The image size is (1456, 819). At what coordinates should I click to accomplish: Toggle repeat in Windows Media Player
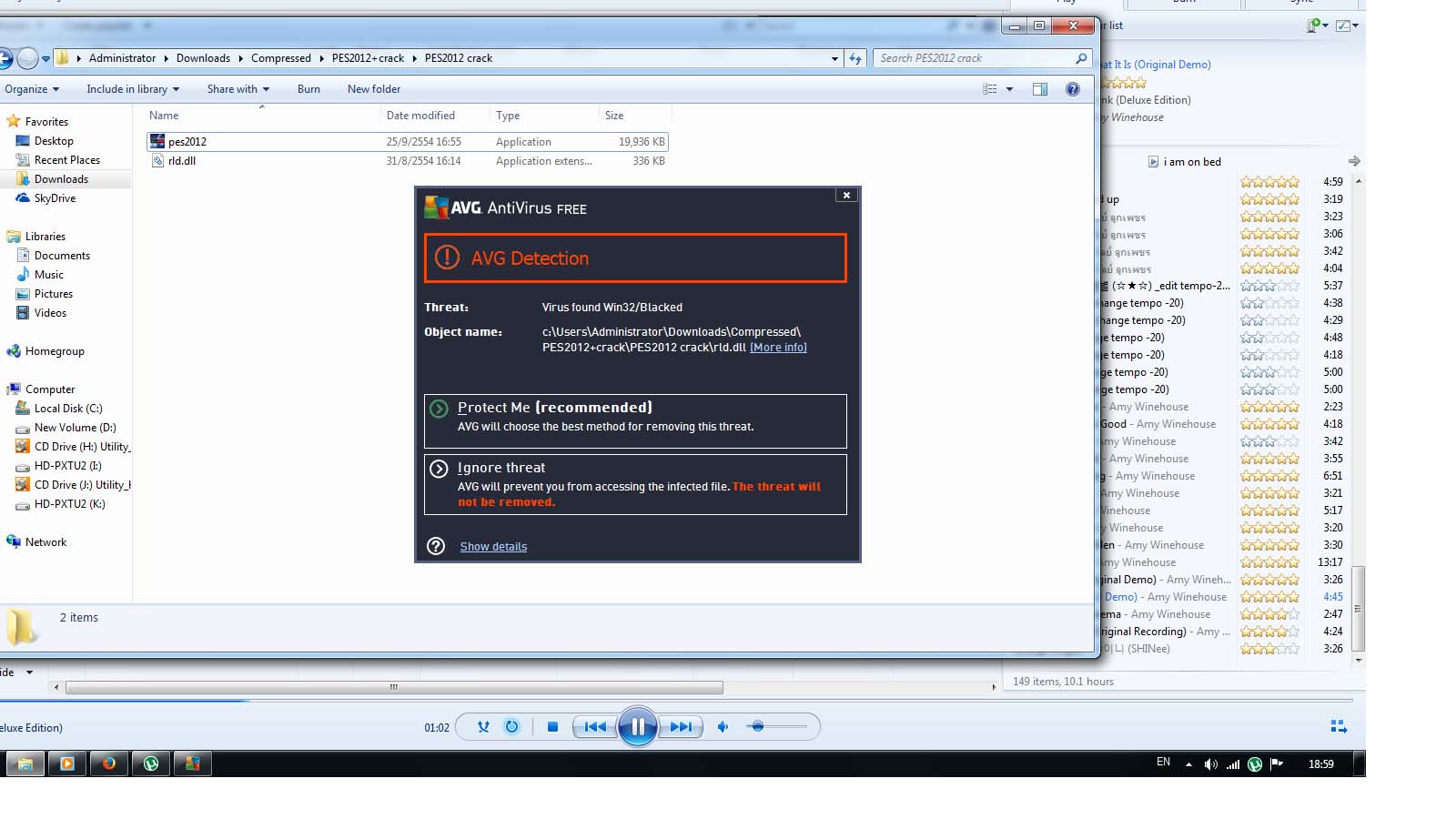[511, 726]
